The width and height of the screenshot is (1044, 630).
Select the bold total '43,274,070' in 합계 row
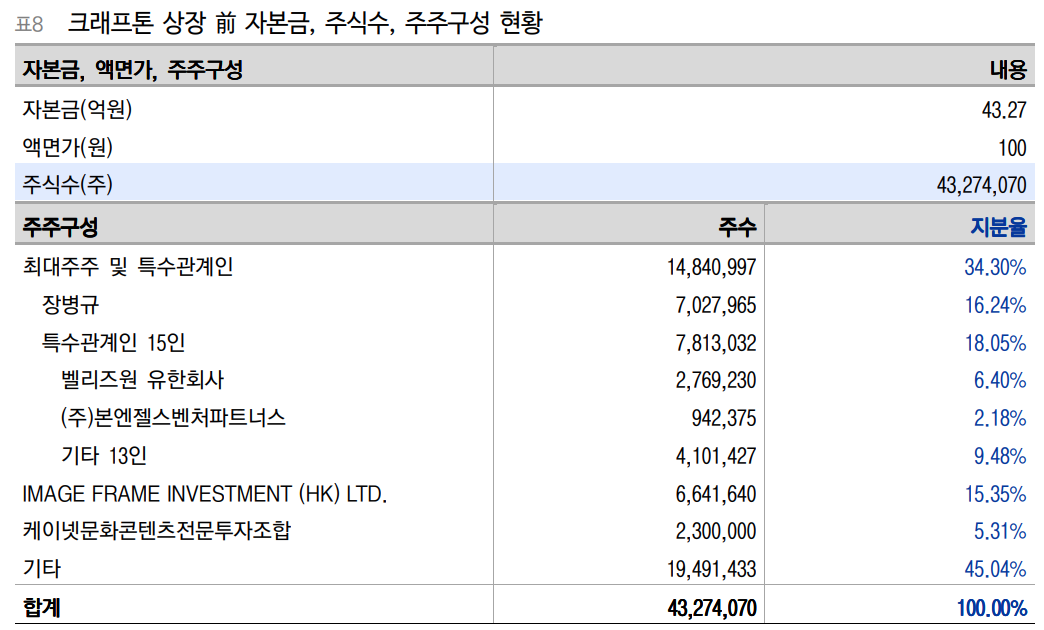[712, 608]
